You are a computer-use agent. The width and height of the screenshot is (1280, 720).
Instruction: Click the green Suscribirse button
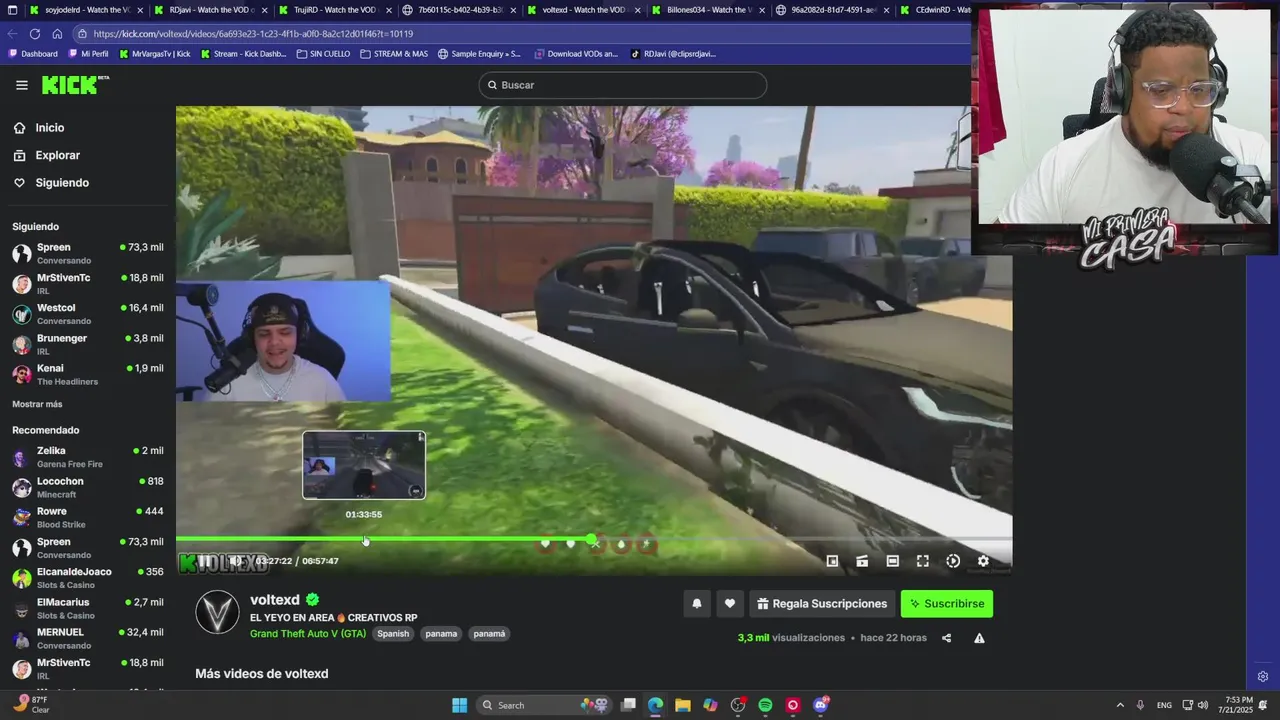pos(947,603)
